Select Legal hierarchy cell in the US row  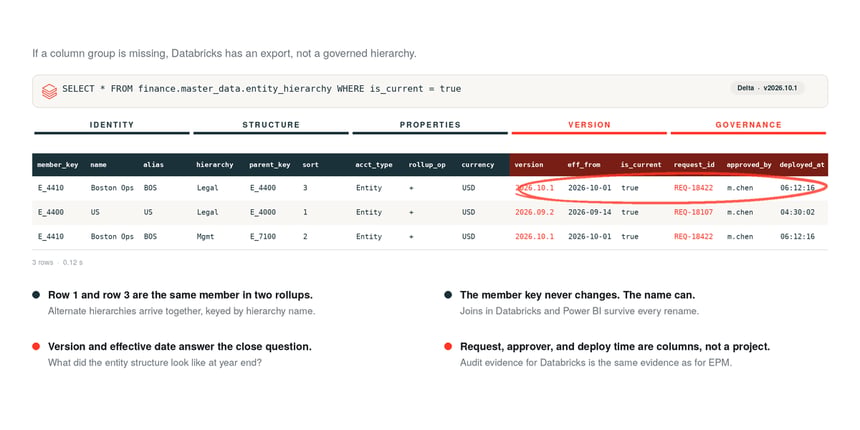point(207,212)
